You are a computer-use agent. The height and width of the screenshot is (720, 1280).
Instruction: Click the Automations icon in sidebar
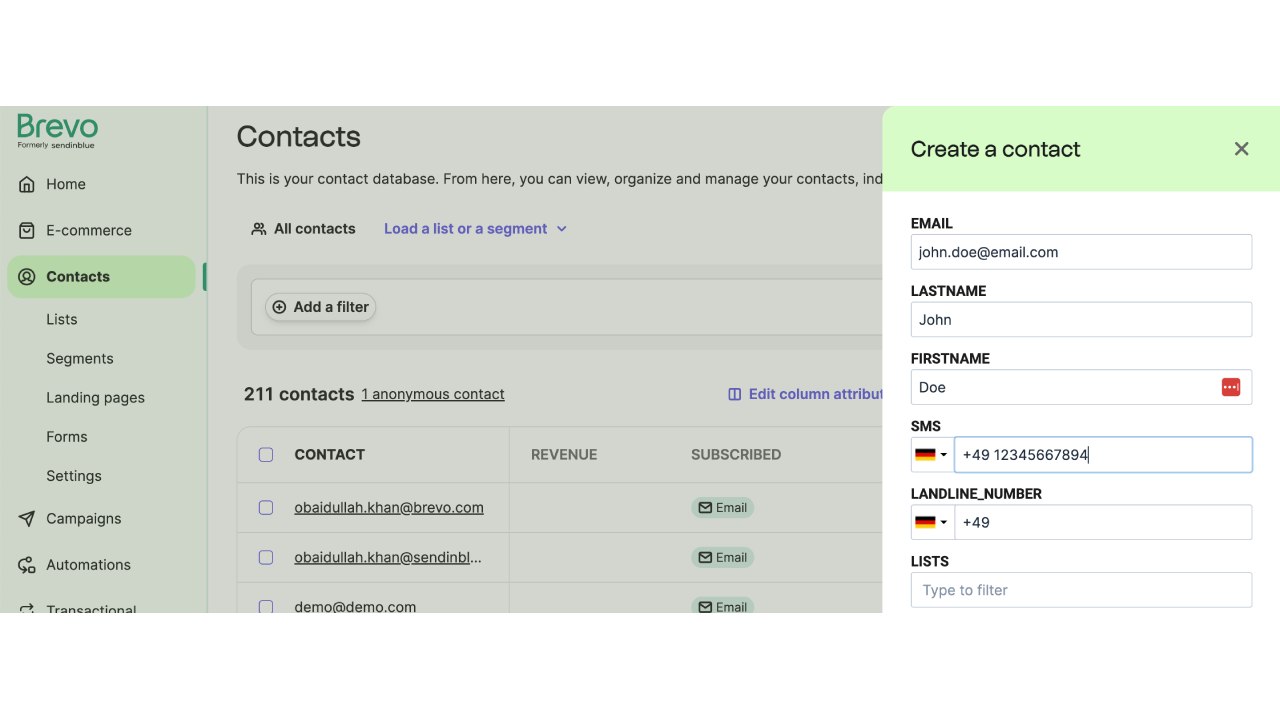(x=27, y=565)
